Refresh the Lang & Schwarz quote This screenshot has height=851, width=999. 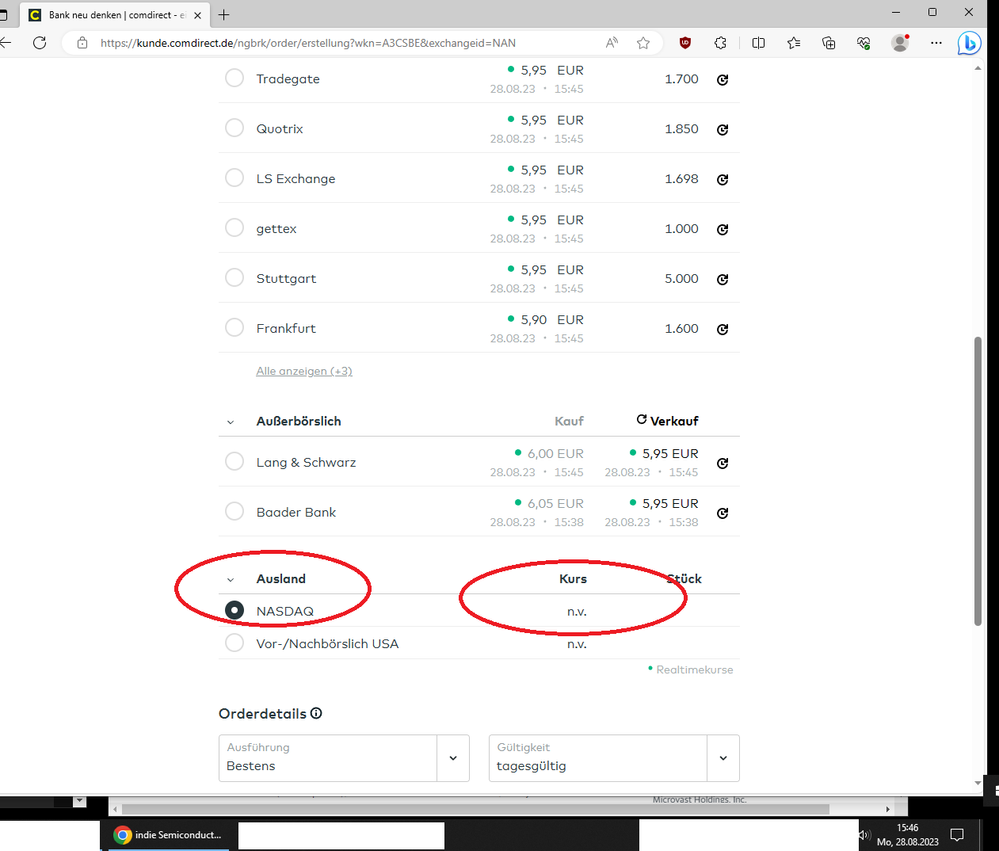722,463
